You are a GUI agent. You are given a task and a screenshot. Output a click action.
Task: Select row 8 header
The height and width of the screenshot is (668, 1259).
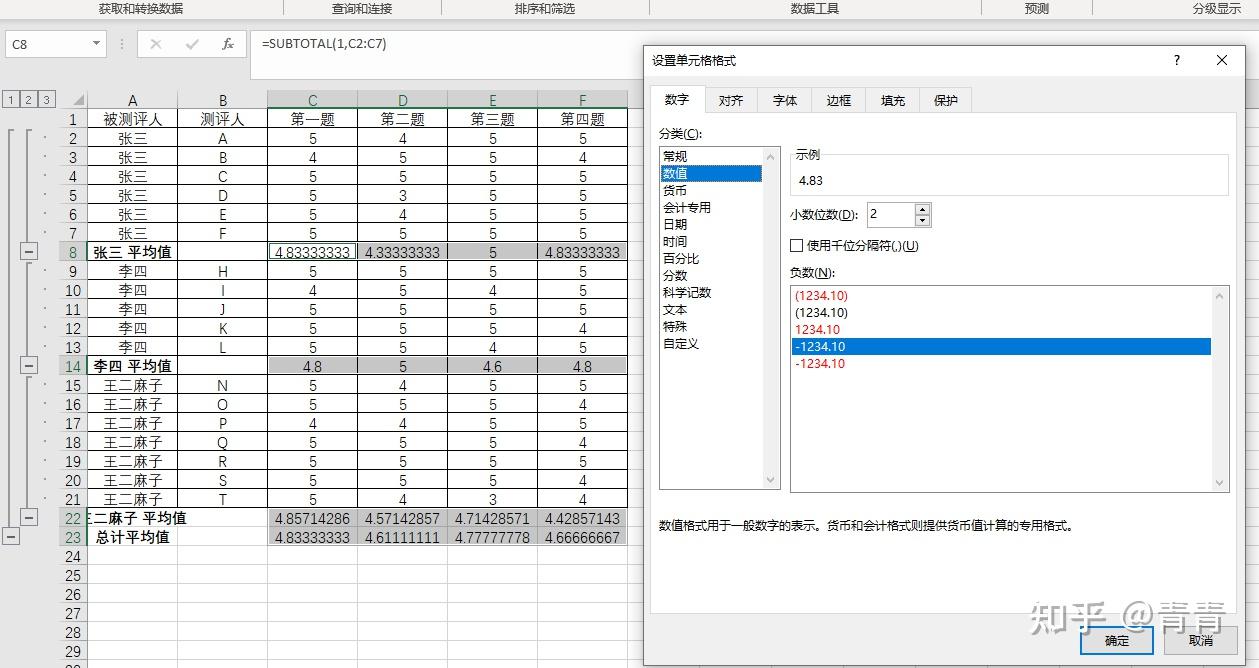click(73, 252)
